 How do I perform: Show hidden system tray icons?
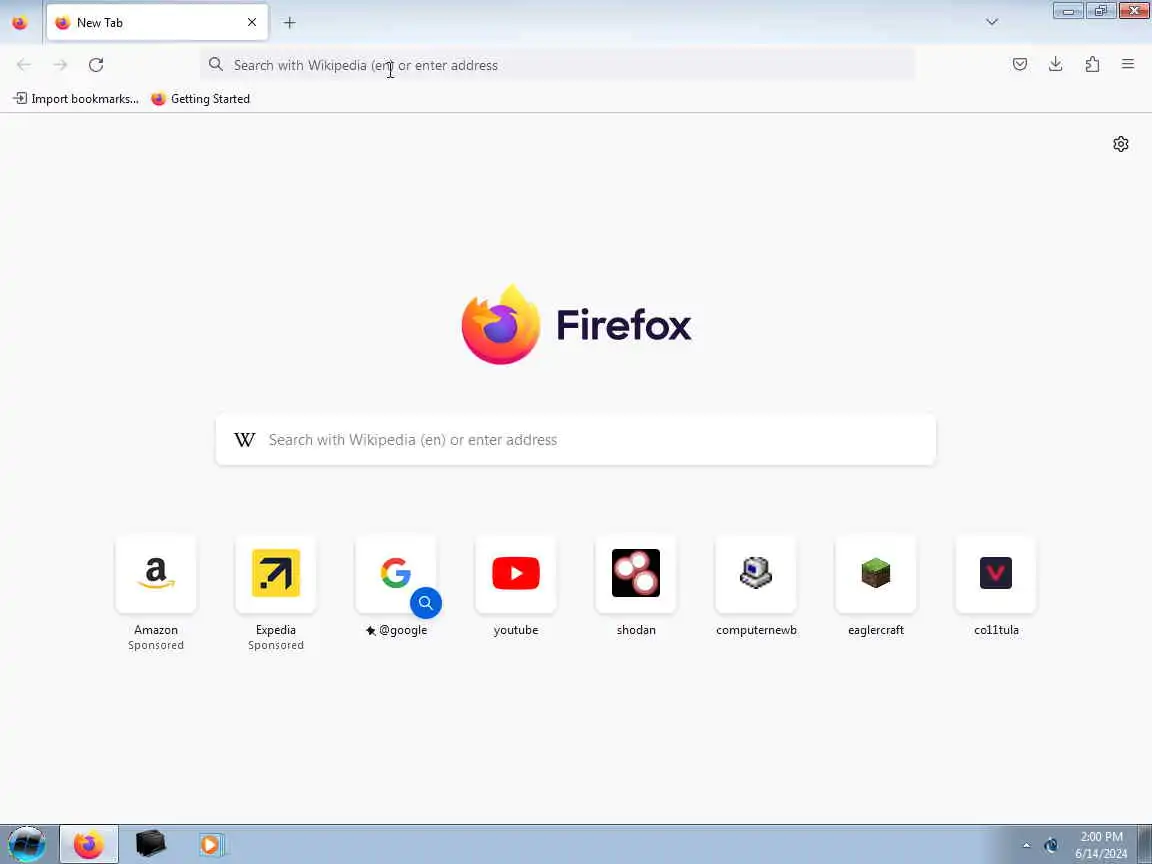1026,845
